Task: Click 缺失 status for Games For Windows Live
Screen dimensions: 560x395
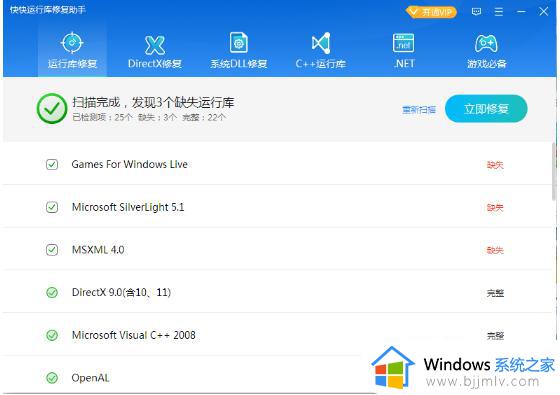Action: pyautogui.click(x=495, y=165)
